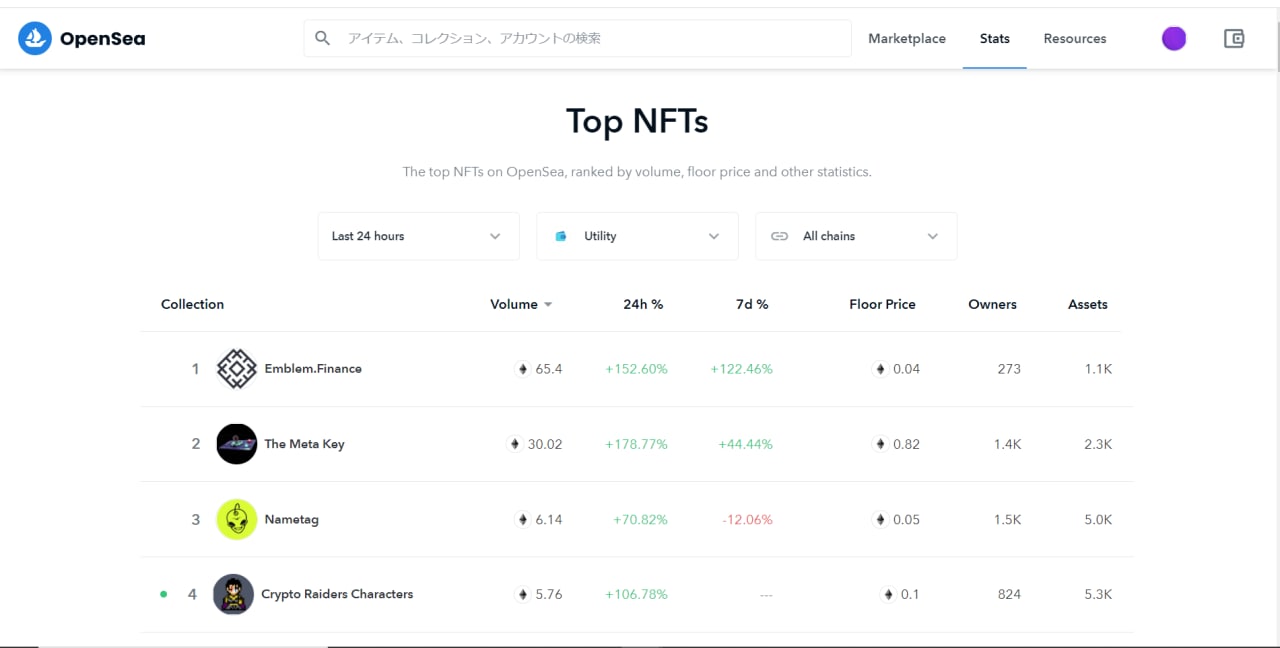
Task: Open the Nametag collection link
Action: pyautogui.click(x=291, y=519)
